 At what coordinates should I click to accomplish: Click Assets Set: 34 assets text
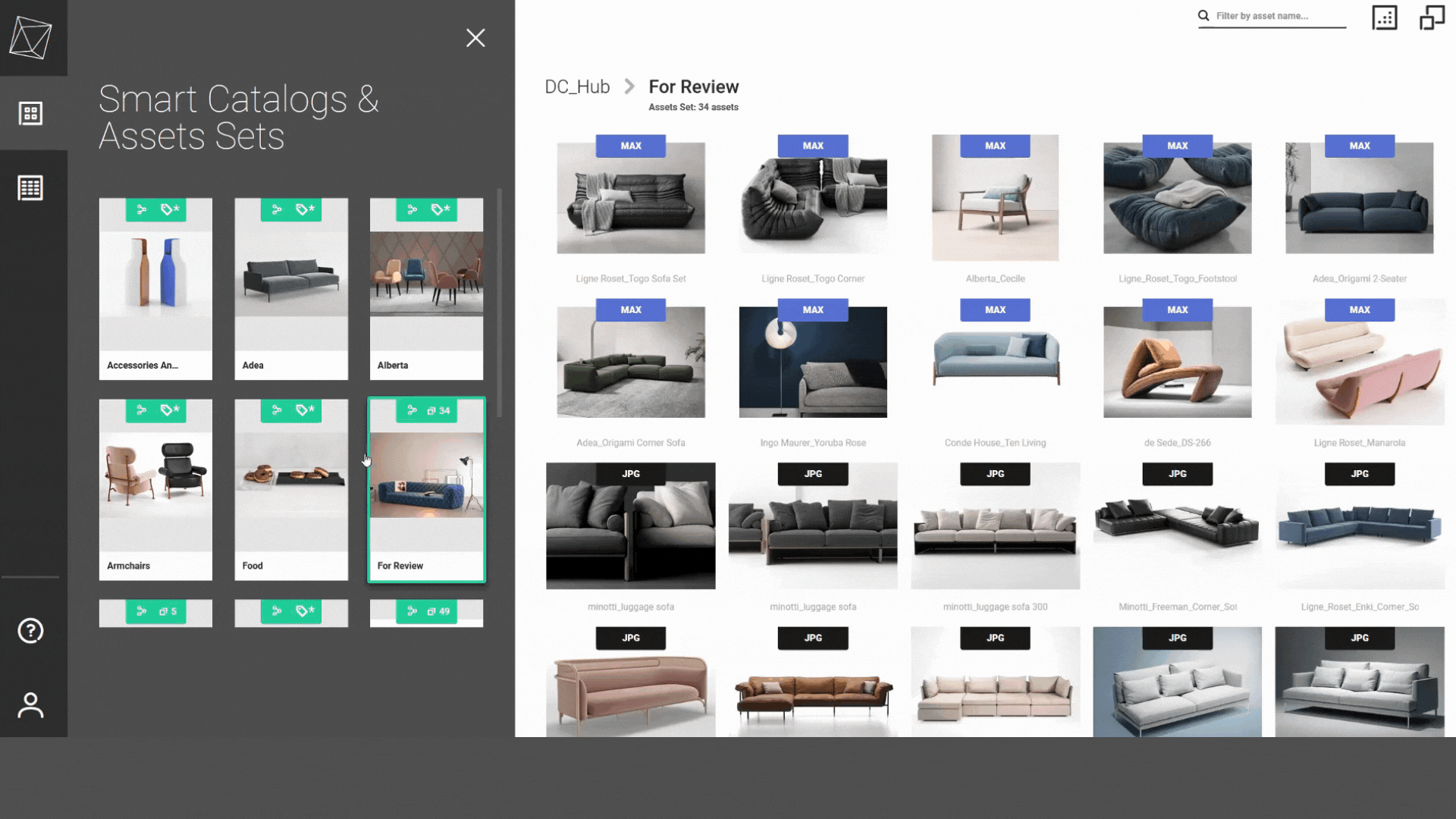(x=693, y=108)
